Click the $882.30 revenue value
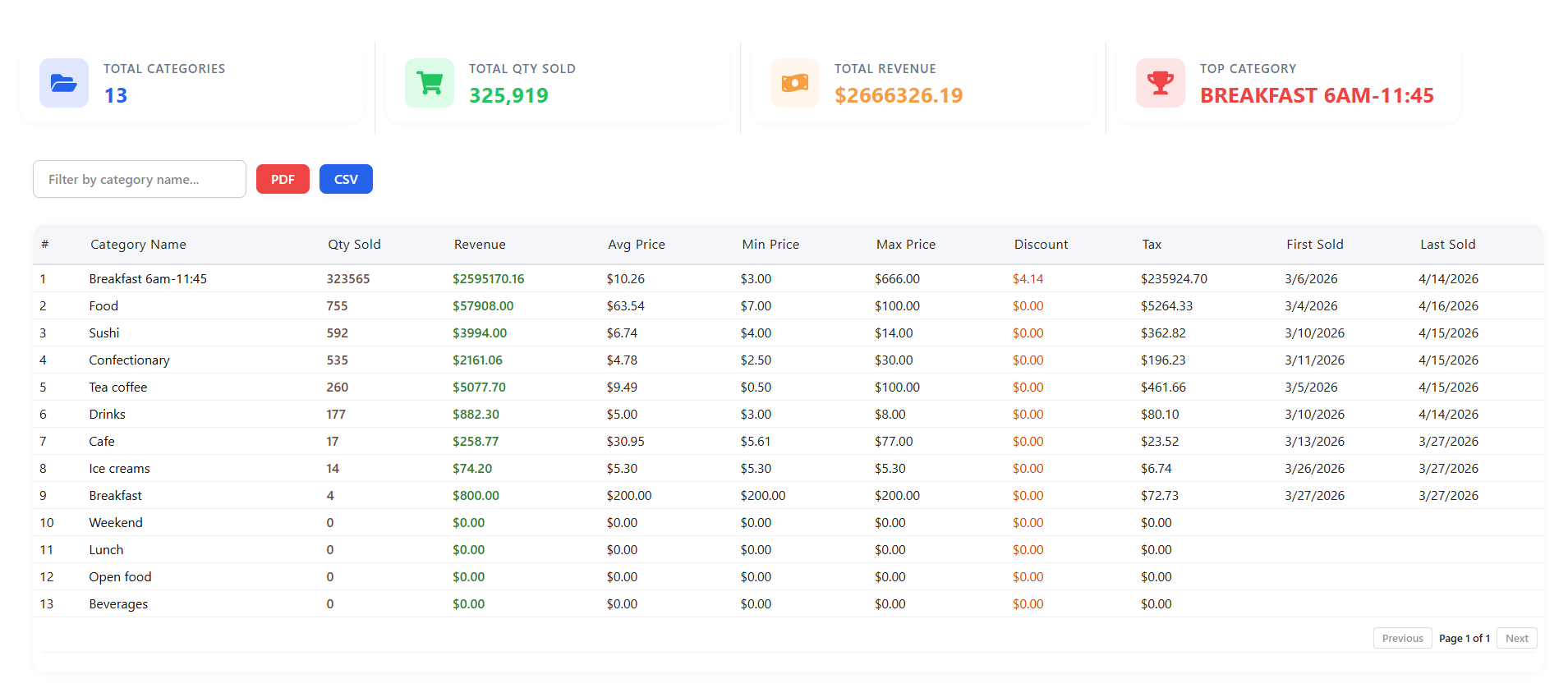 click(x=476, y=414)
